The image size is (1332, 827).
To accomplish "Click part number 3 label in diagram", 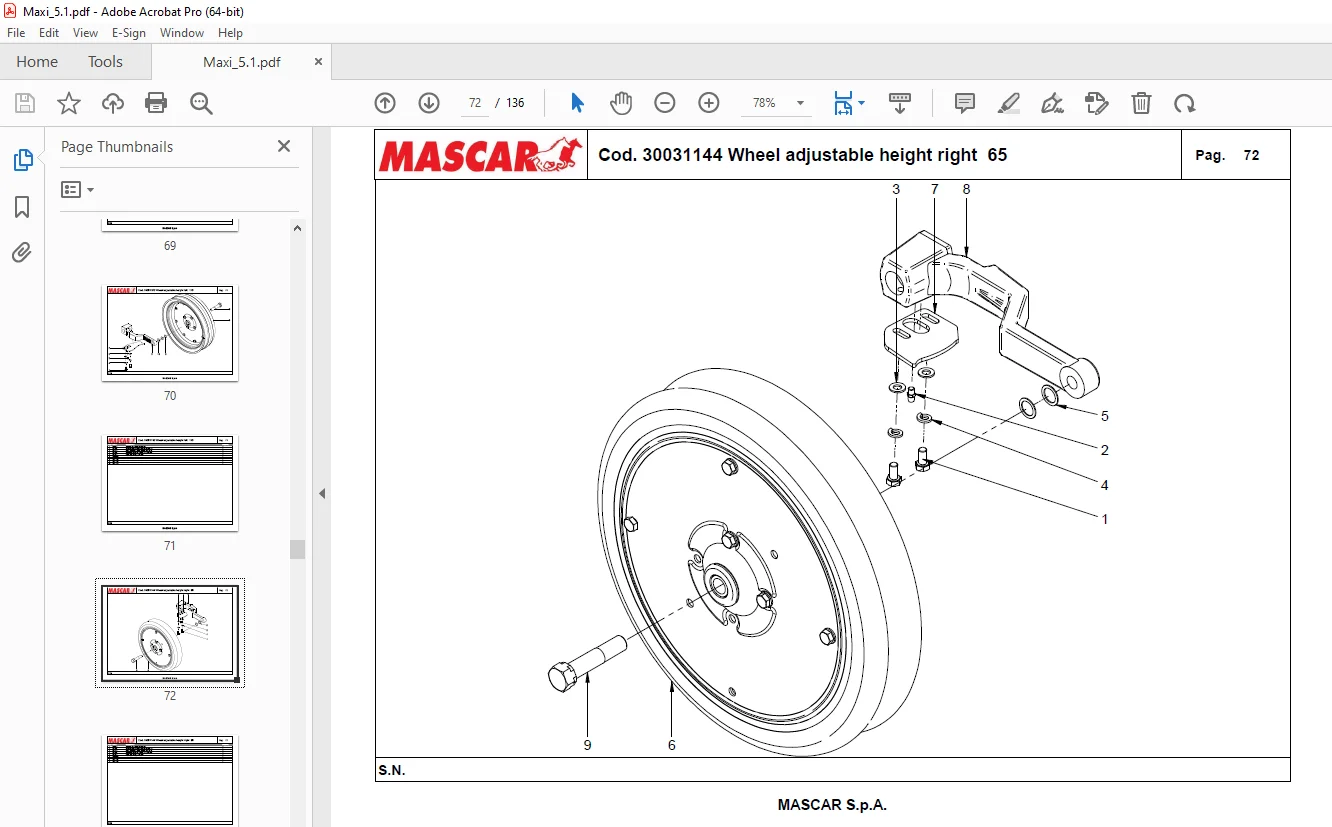I will (x=896, y=189).
